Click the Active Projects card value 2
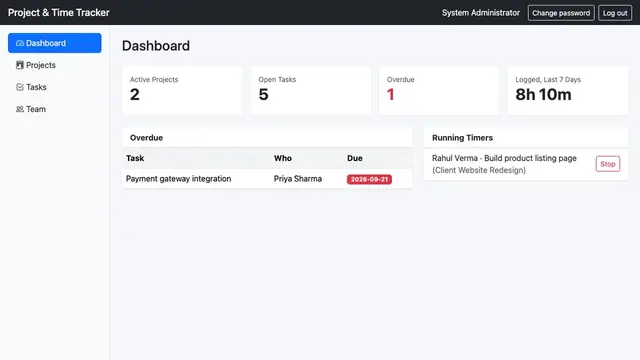Image resolution: width=640 pixels, height=360 pixels. point(135,95)
